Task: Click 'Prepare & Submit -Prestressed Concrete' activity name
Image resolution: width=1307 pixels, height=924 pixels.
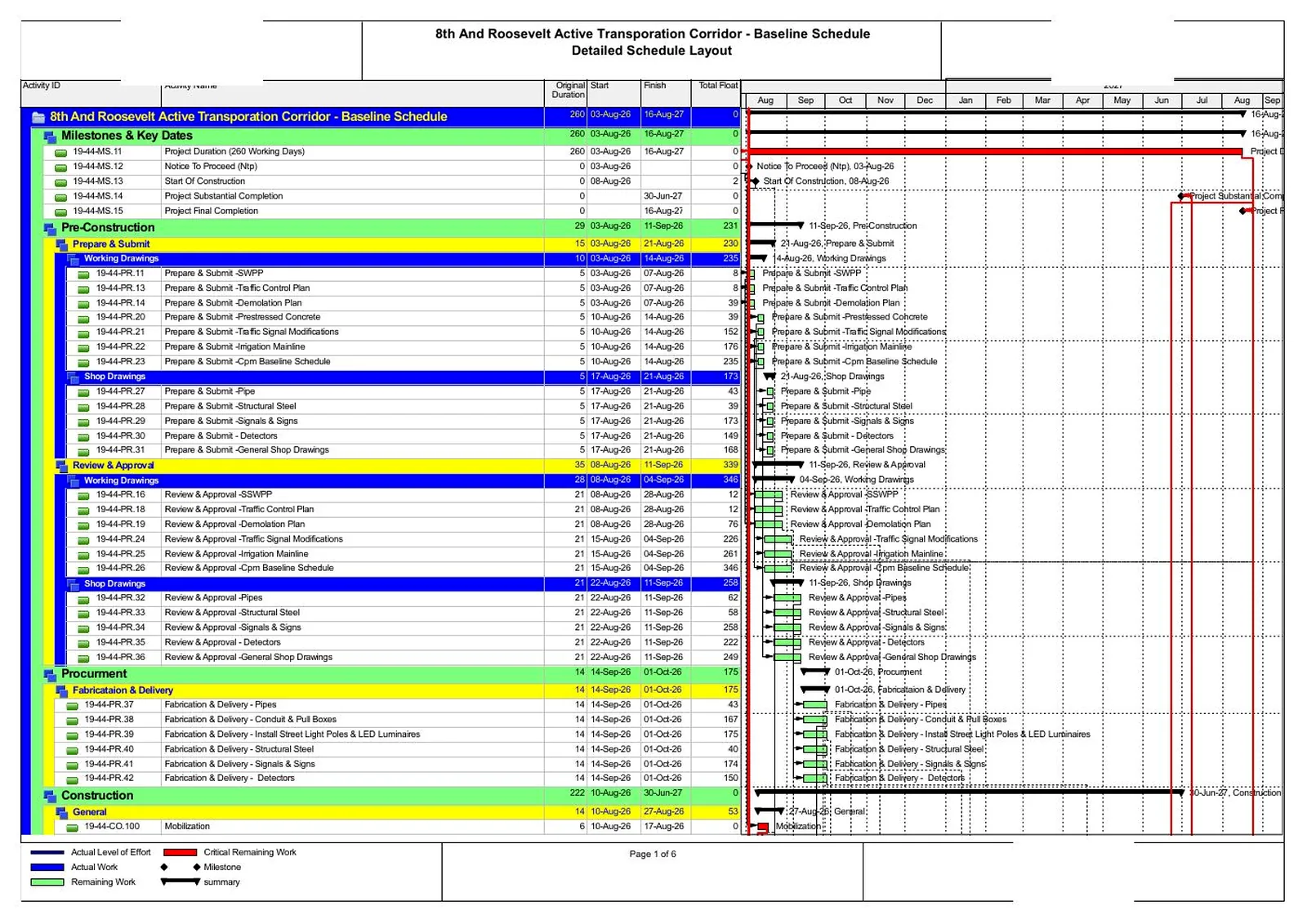Action: coord(243,317)
